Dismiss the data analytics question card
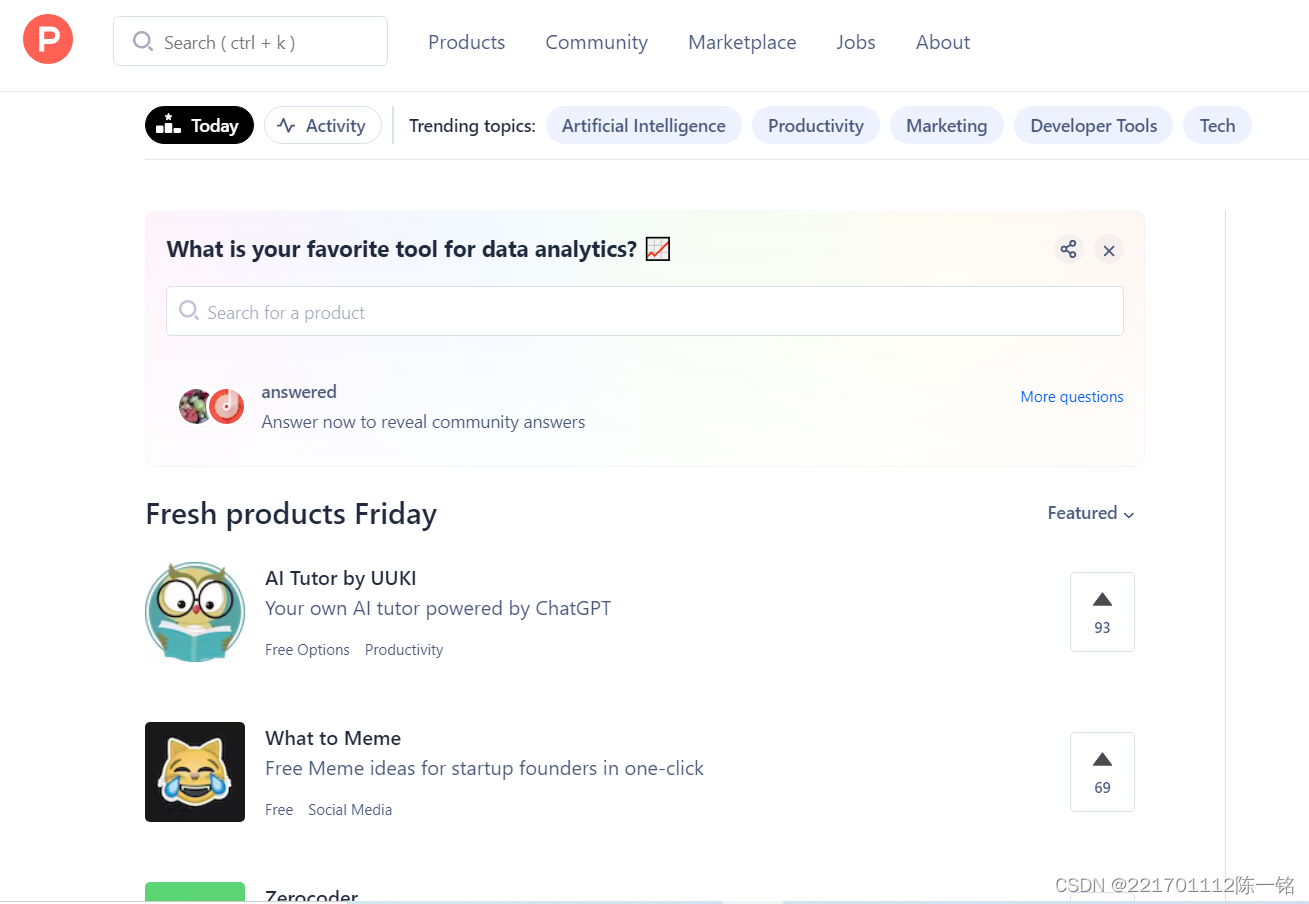Image resolution: width=1309 pixels, height=904 pixels. point(1109,250)
